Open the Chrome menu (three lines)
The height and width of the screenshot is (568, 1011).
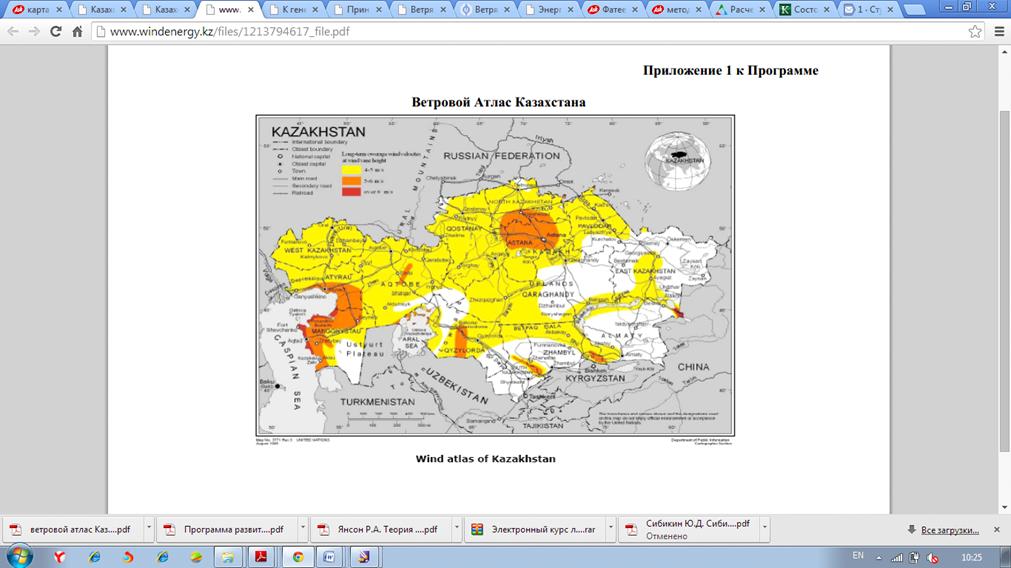[999, 31]
